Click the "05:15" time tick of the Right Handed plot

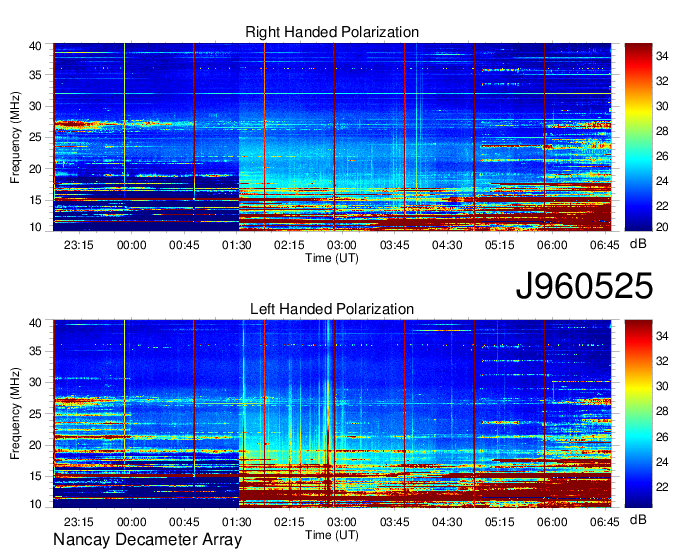pyautogui.click(x=500, y=245)
